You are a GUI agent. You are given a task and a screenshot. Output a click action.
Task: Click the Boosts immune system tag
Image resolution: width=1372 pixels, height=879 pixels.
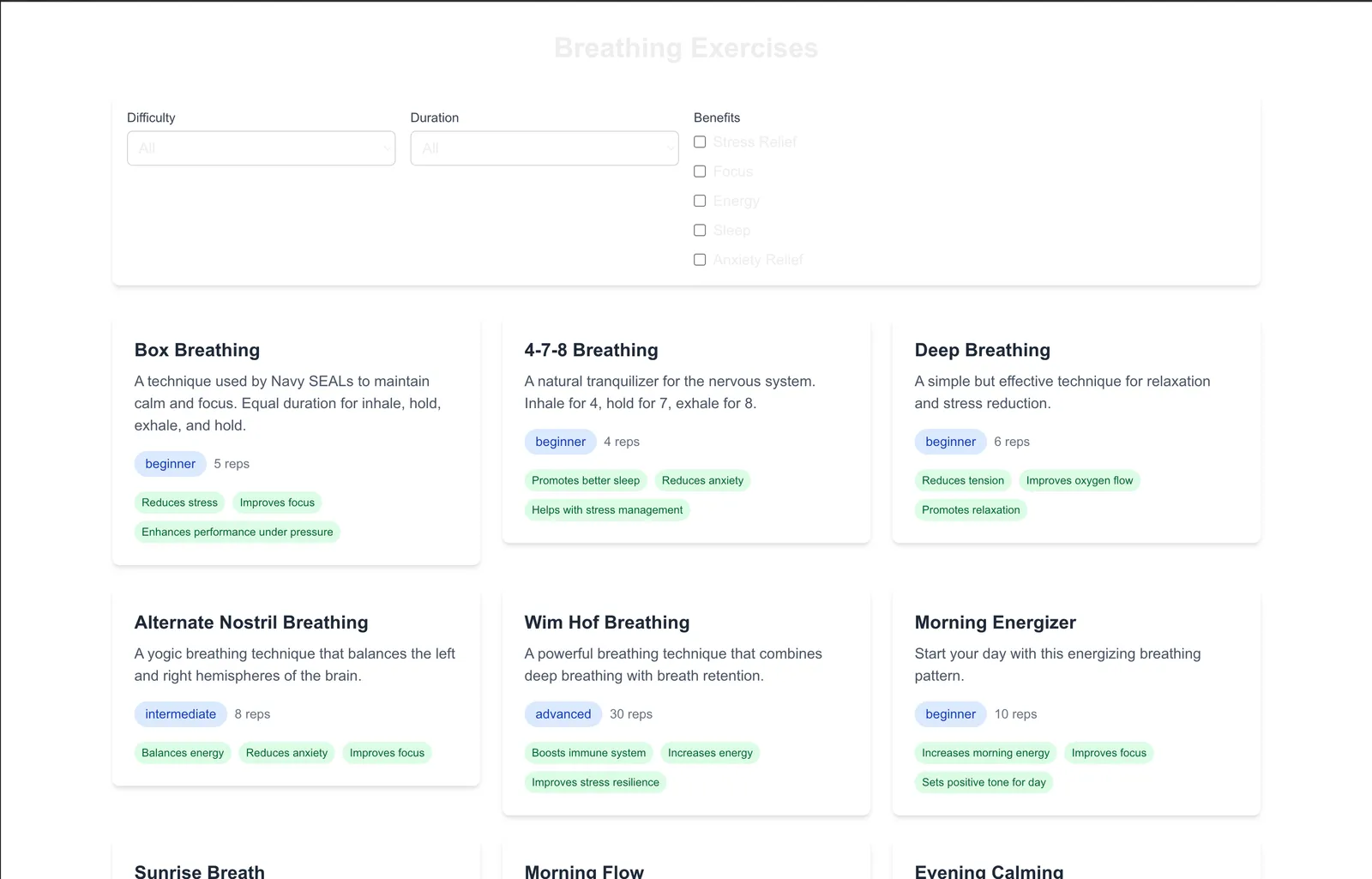(x=588, y=753)
